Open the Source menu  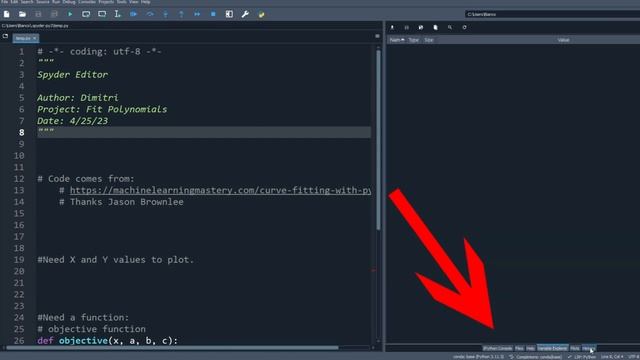(x=43, y=2)
